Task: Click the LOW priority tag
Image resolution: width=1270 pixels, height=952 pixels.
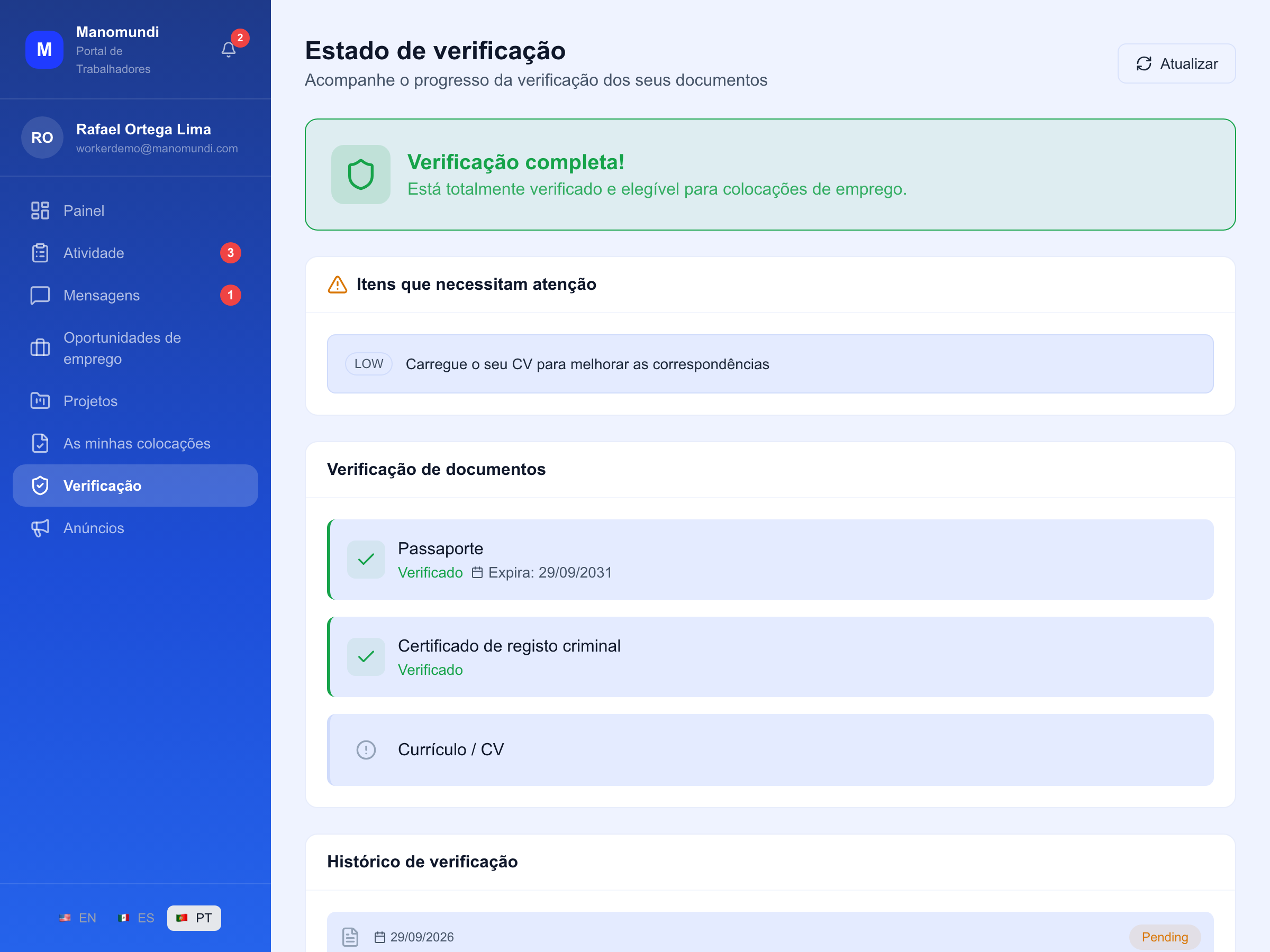Action: pos(369,364)
